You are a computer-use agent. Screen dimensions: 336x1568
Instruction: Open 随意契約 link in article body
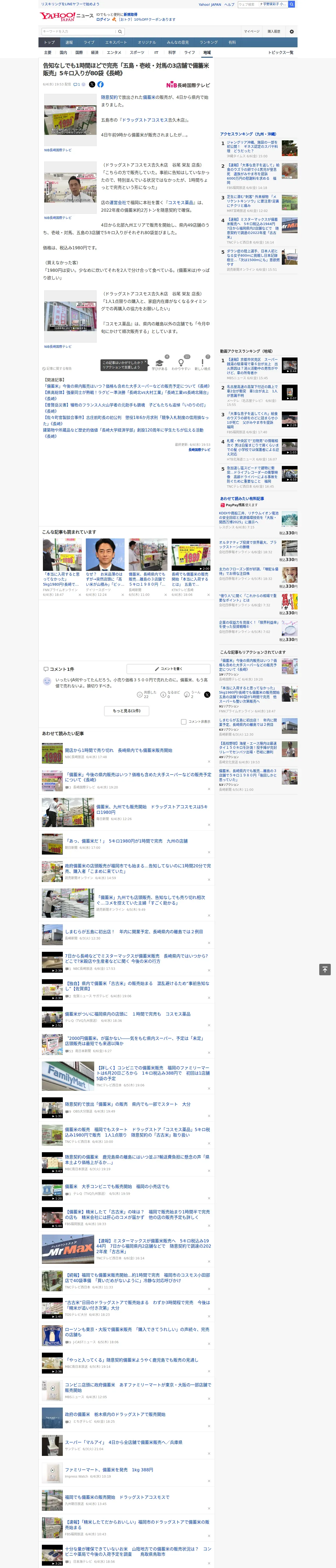click(x=110, y=97)
